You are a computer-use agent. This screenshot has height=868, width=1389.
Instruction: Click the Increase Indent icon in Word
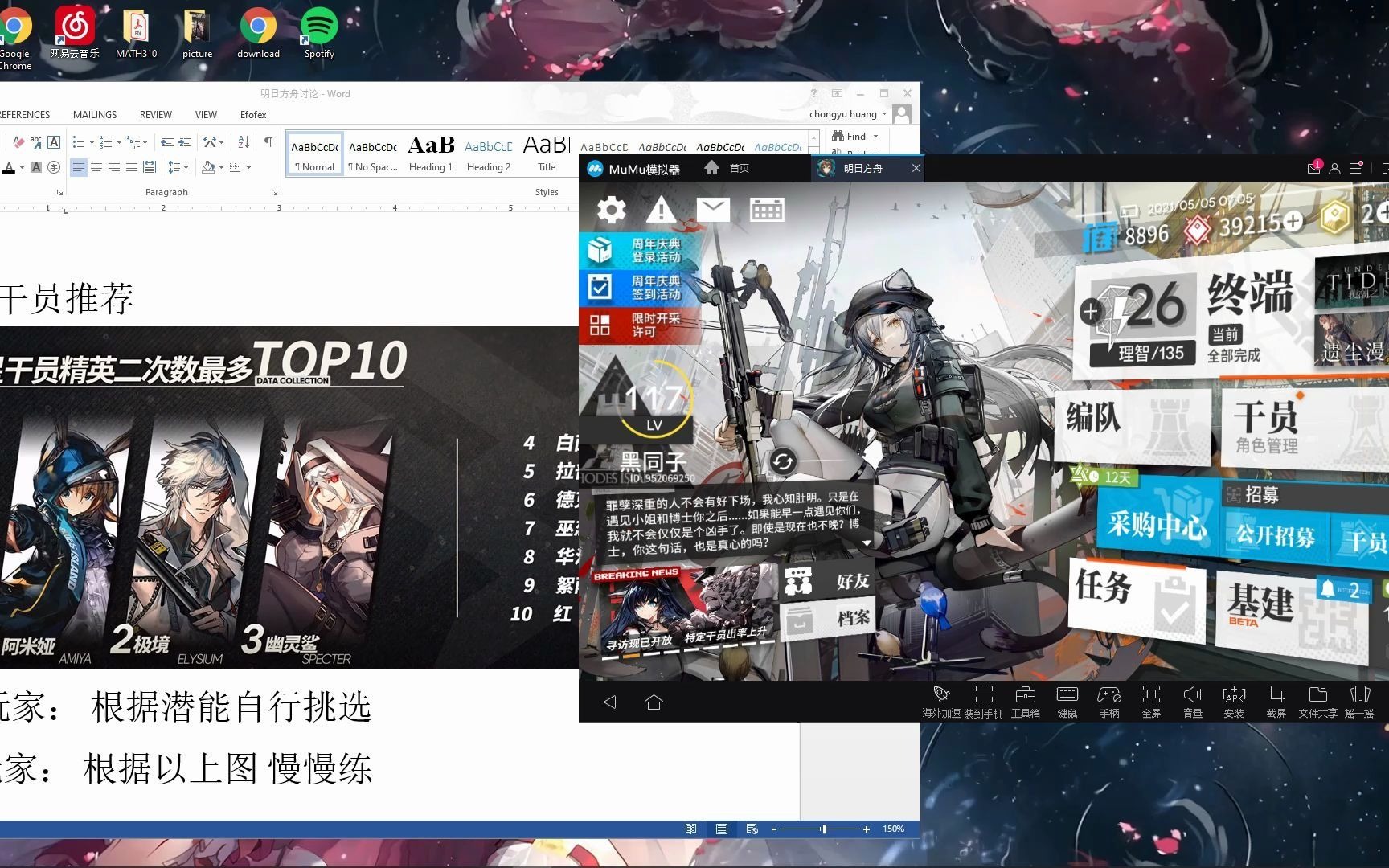(x=185, y=142)
